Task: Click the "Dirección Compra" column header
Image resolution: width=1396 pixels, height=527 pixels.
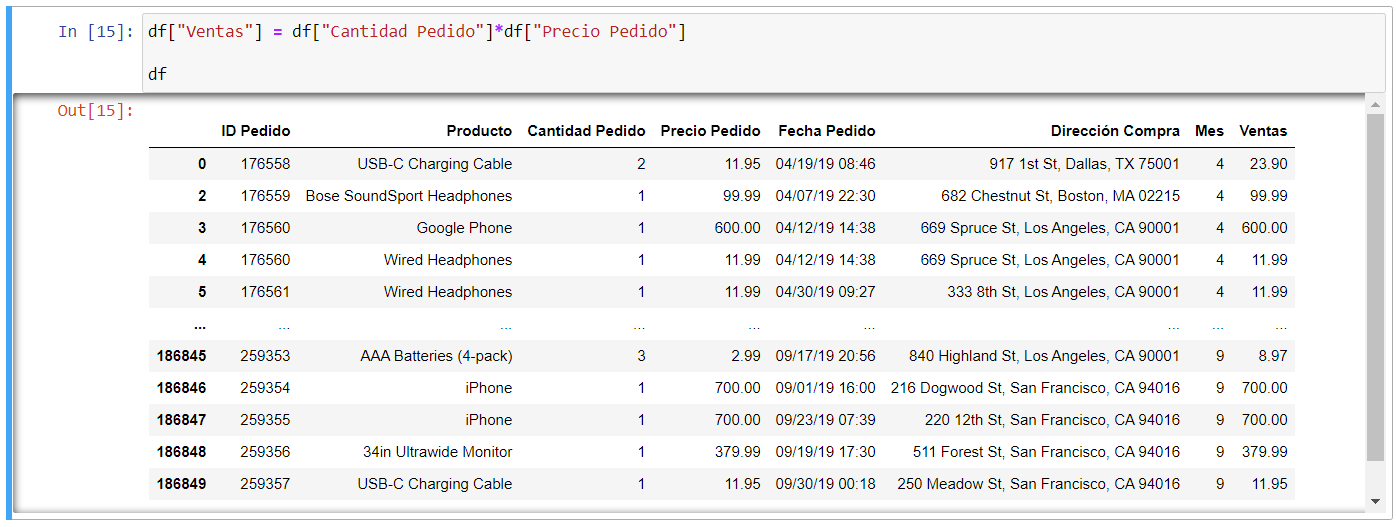Action: tap(1115, 131)
